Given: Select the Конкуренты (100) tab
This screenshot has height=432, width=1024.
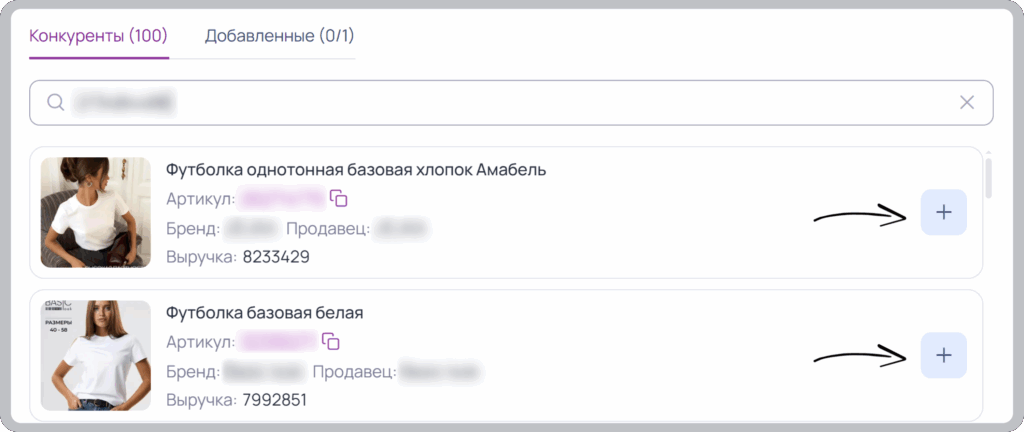Looking at the screenshot, I should click(x=99, y=35).
